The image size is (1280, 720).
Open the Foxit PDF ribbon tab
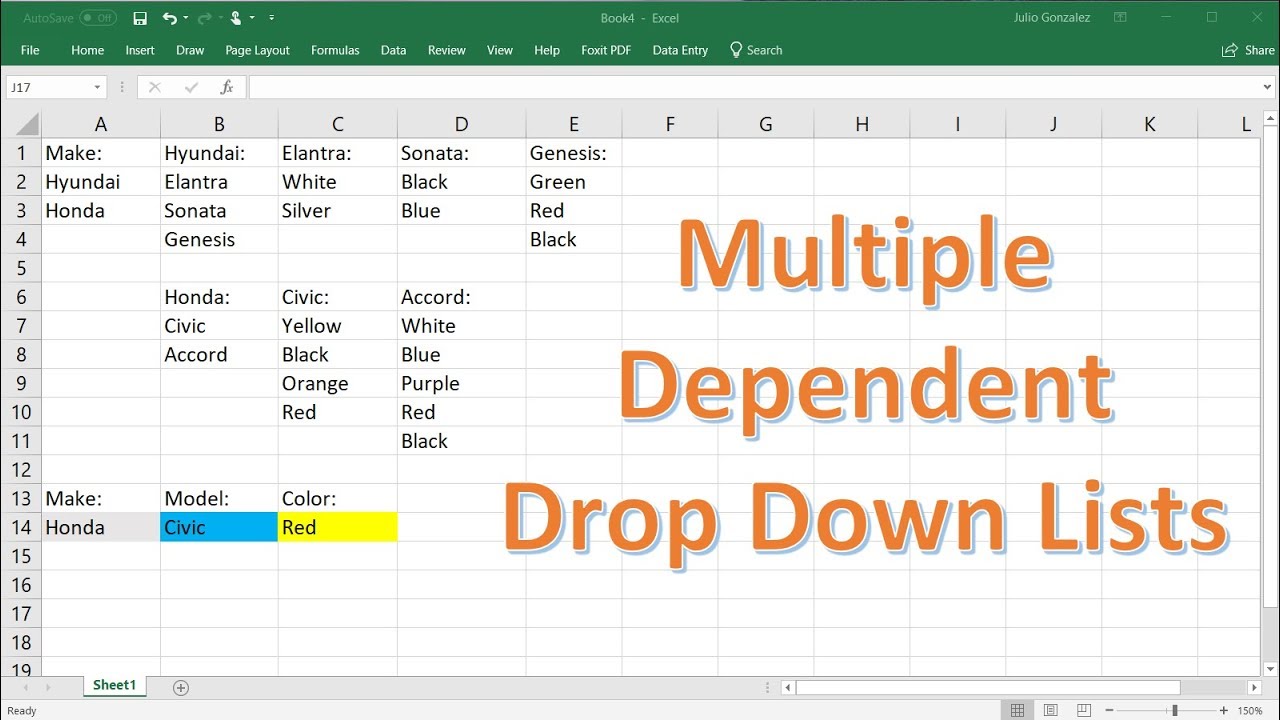coord(606,50)
